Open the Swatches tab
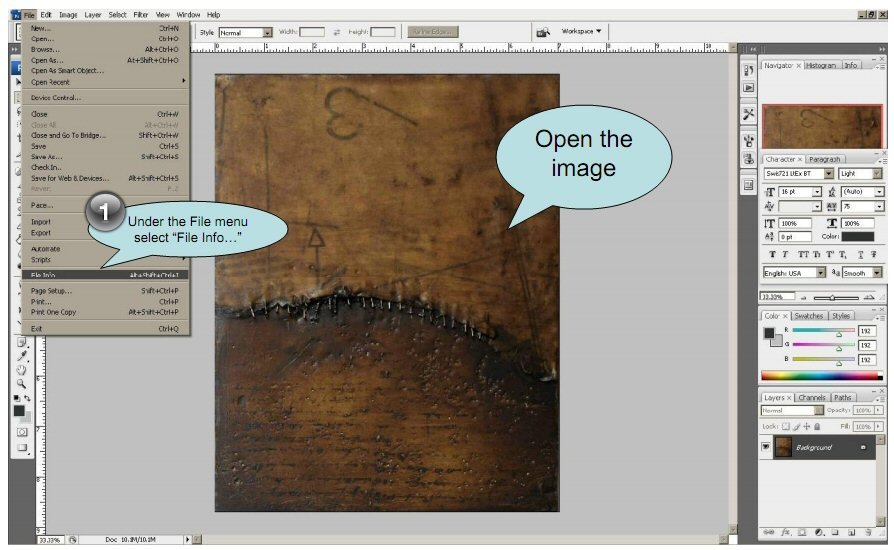Screen dimensions: 894x550 point(810,315)
